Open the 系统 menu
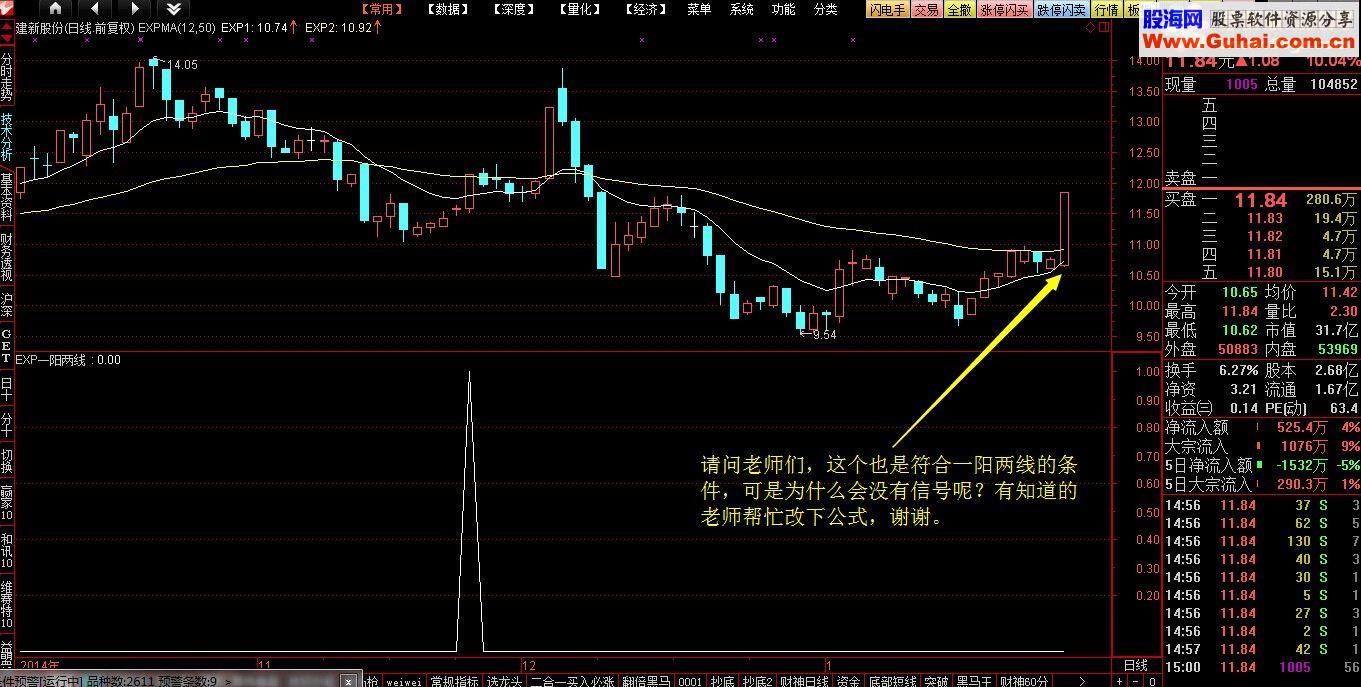1361x687 pixels. coord(741,9)
